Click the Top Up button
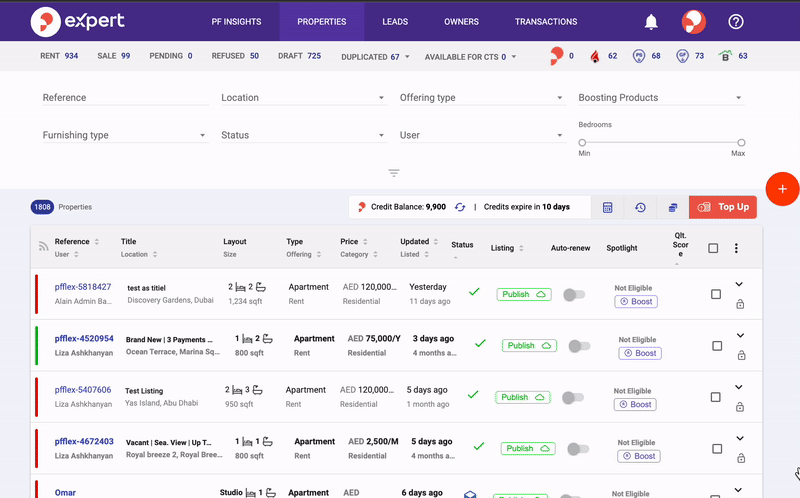Image resolution: width=800 pixels, height=498 pixels. (x=723, y=207)
